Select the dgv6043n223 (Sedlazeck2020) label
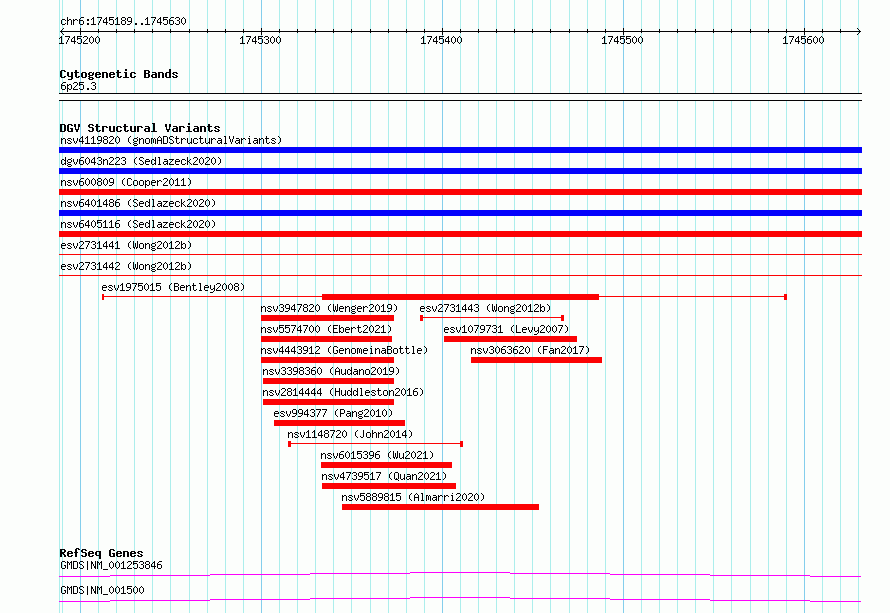The width and height of the screenshot is (890, 613). tap(141, 161)
